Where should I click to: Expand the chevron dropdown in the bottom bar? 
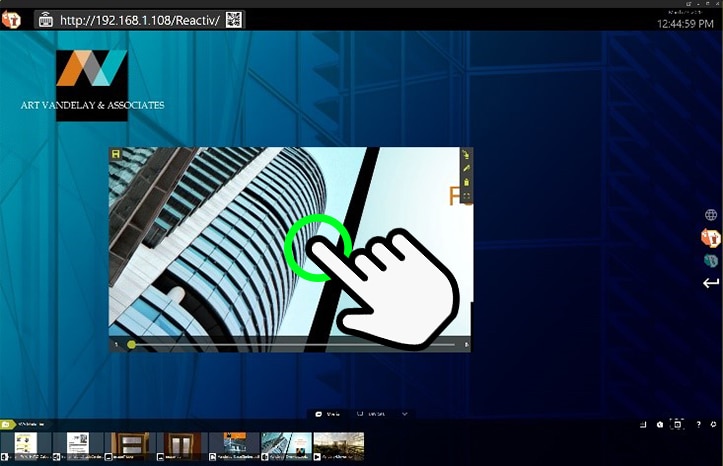click(404, 414)
